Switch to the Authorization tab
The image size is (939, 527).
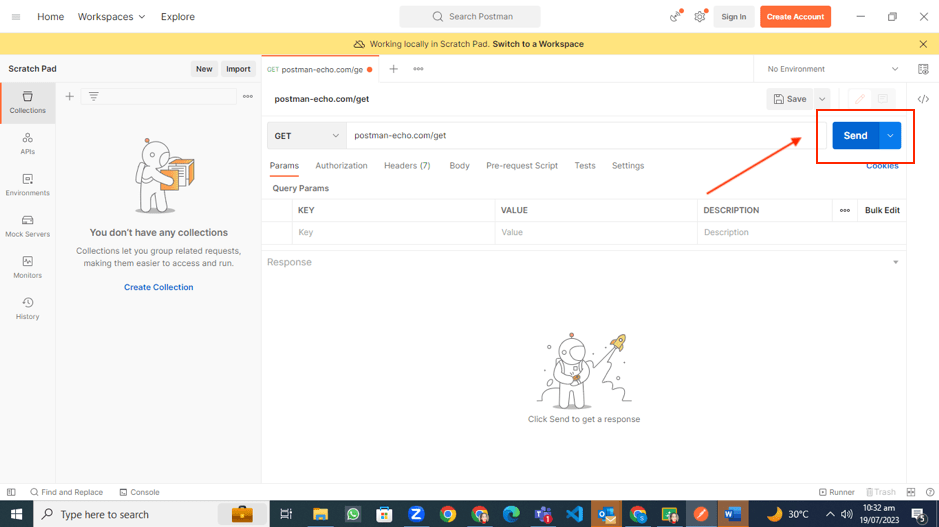(x=341, y=166)
